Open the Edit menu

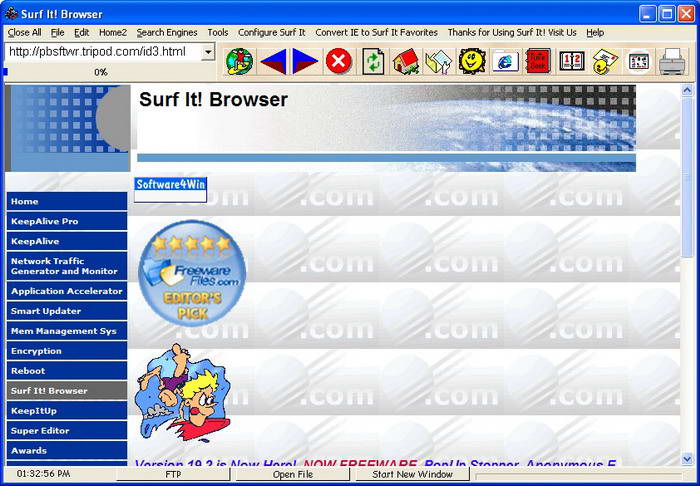pyautogui.click(x=81, y=33)
